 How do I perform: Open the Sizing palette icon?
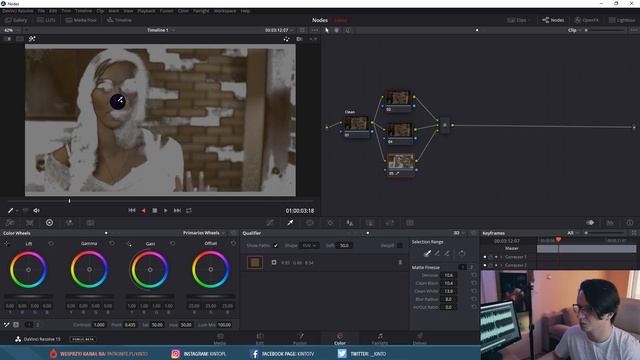point(390,223)
